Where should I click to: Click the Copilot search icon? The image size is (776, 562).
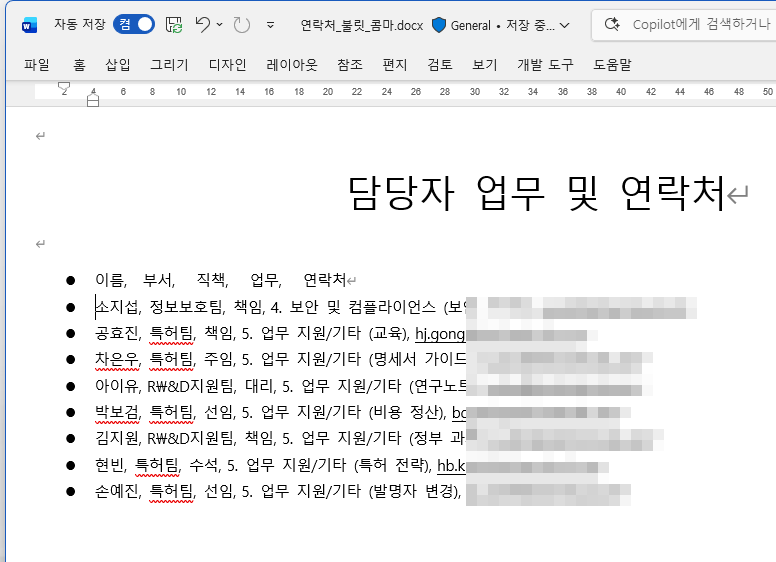click(x=612, y=24)
